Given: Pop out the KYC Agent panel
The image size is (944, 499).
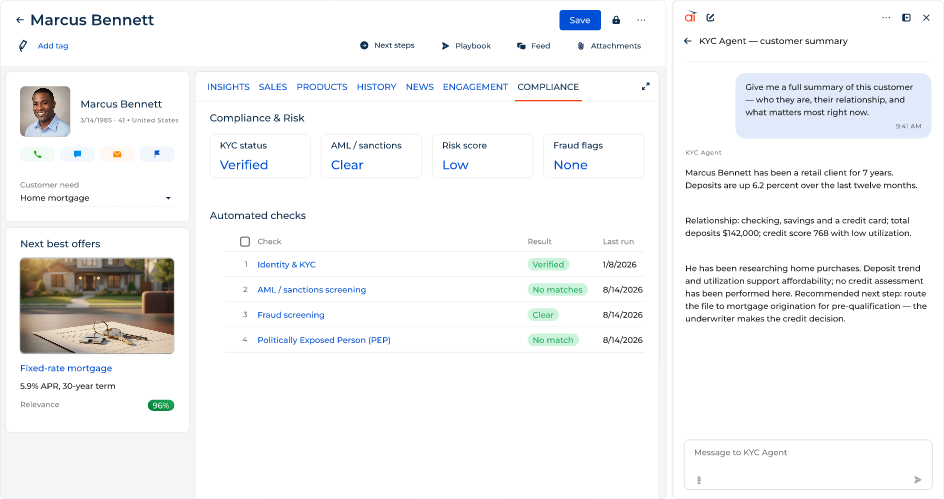Looking at the screenshot, I should [906, 17].
